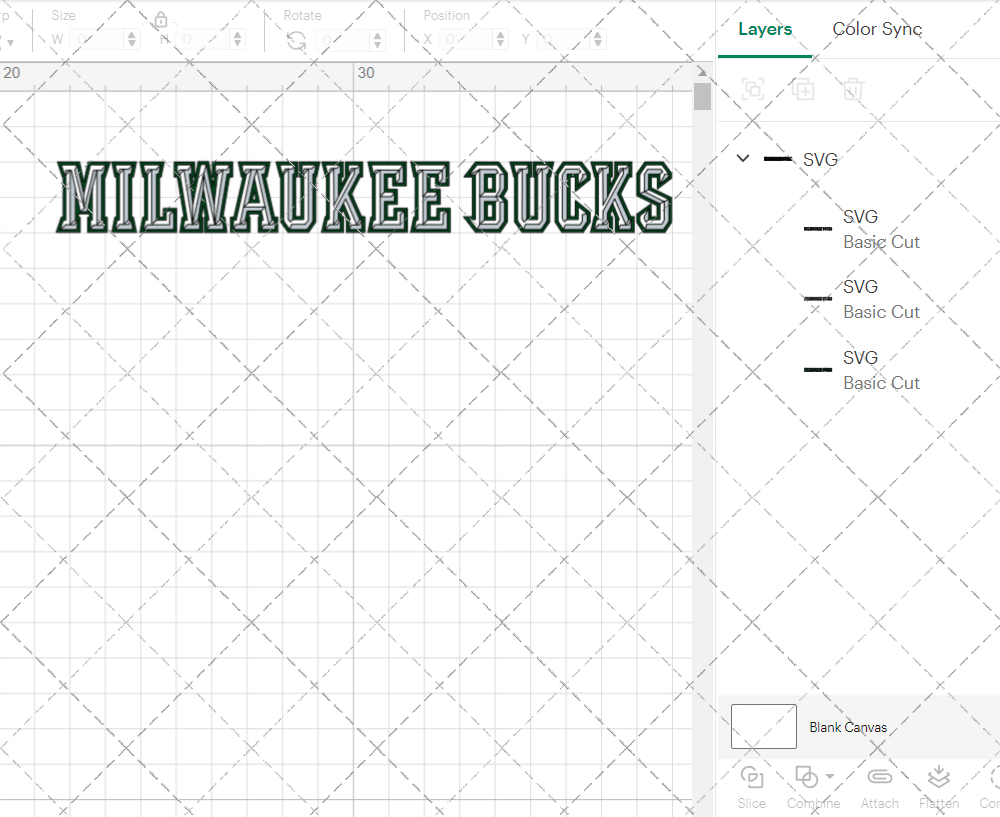Screen dimensions: 1000x817
Task: Open the Combine dropdown arrow
Action: coord(830,776)
